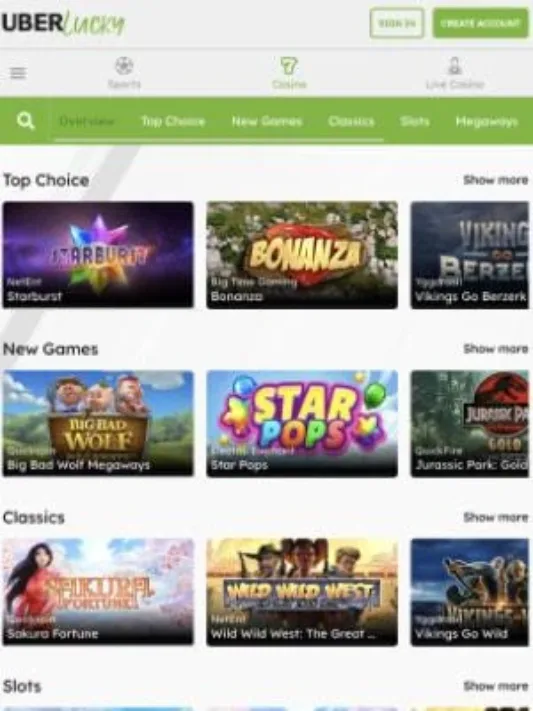Open the Live Casino dealer icon
Image resolution: width=533 pixels, height=711 pixels.
coord(455,66)
